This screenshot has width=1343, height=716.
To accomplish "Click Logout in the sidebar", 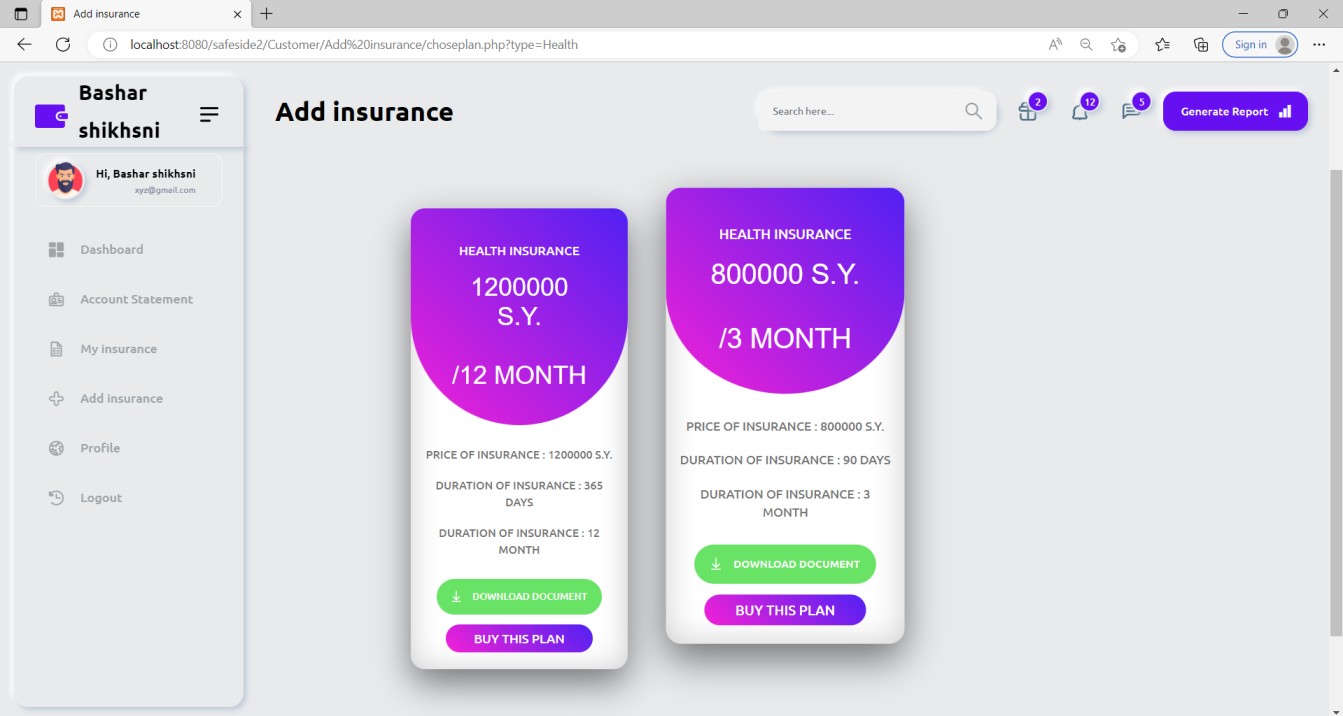I will coord(101,498).
